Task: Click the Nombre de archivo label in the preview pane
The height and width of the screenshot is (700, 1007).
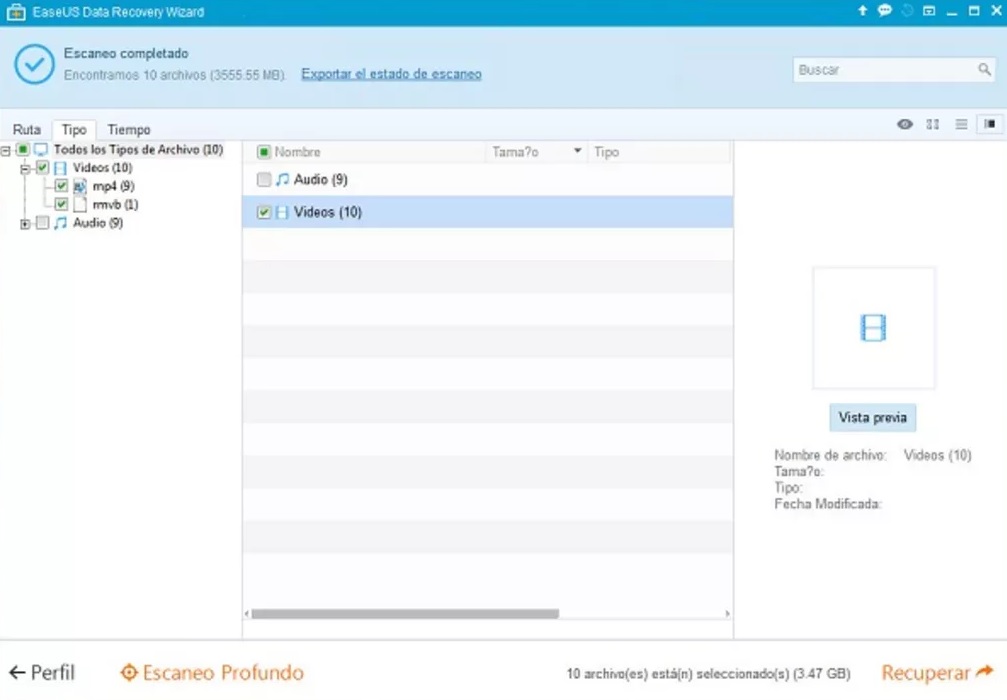Action: click(x=830, y=455)
